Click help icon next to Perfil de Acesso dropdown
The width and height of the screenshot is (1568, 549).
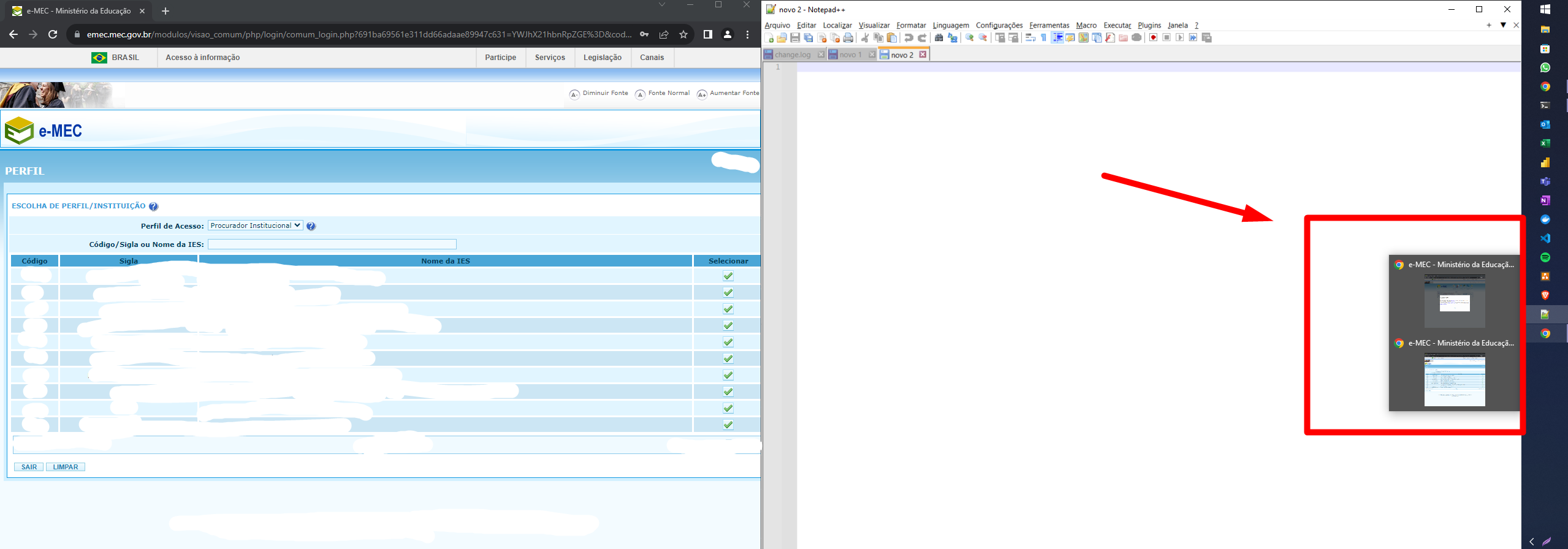pos(311,226)
